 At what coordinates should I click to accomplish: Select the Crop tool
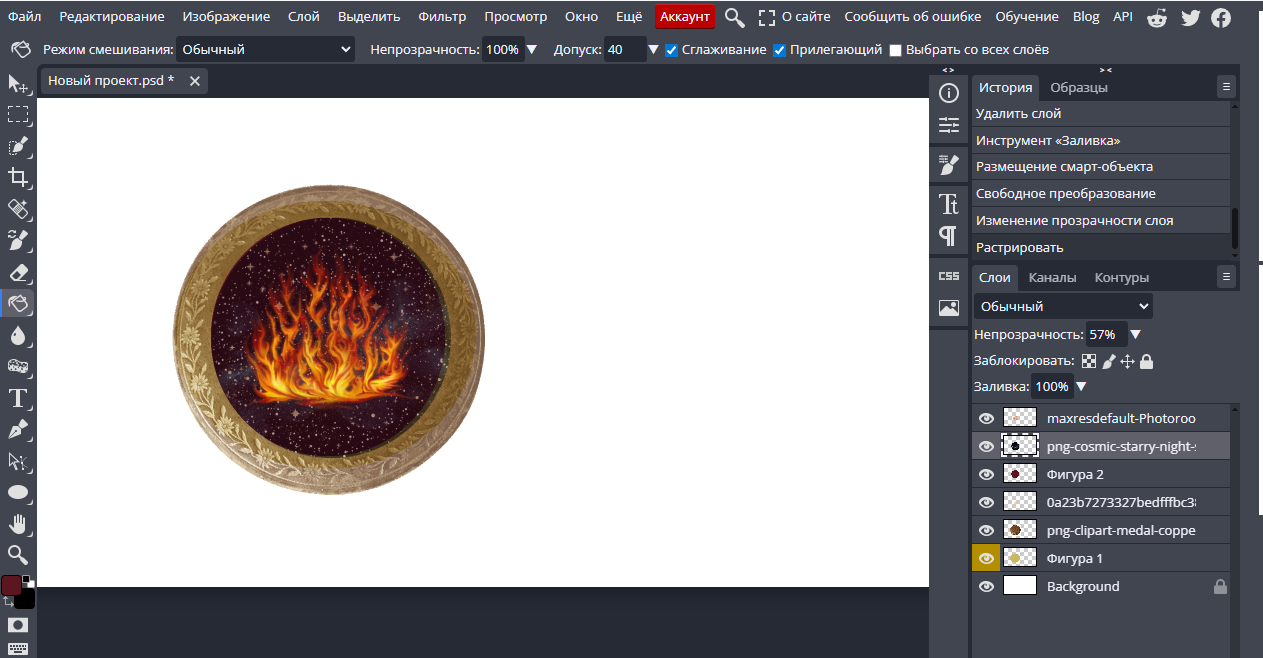(x=18, y=178)
